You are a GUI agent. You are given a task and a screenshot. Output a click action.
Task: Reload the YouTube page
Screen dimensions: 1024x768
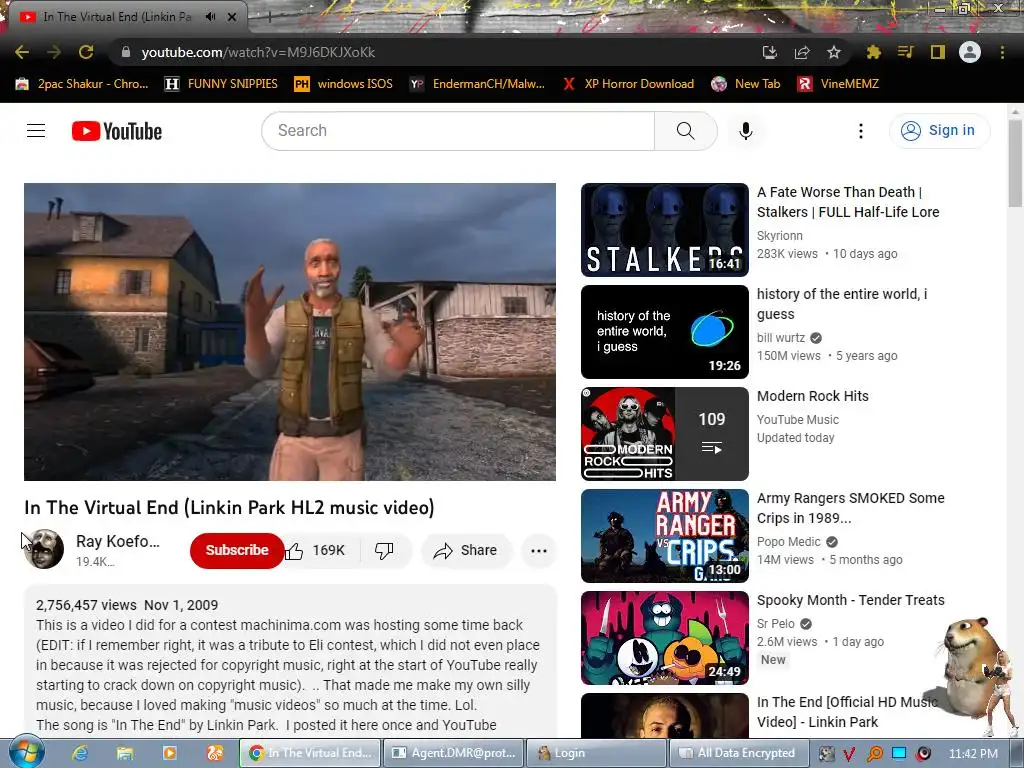[x=86, y=52]
